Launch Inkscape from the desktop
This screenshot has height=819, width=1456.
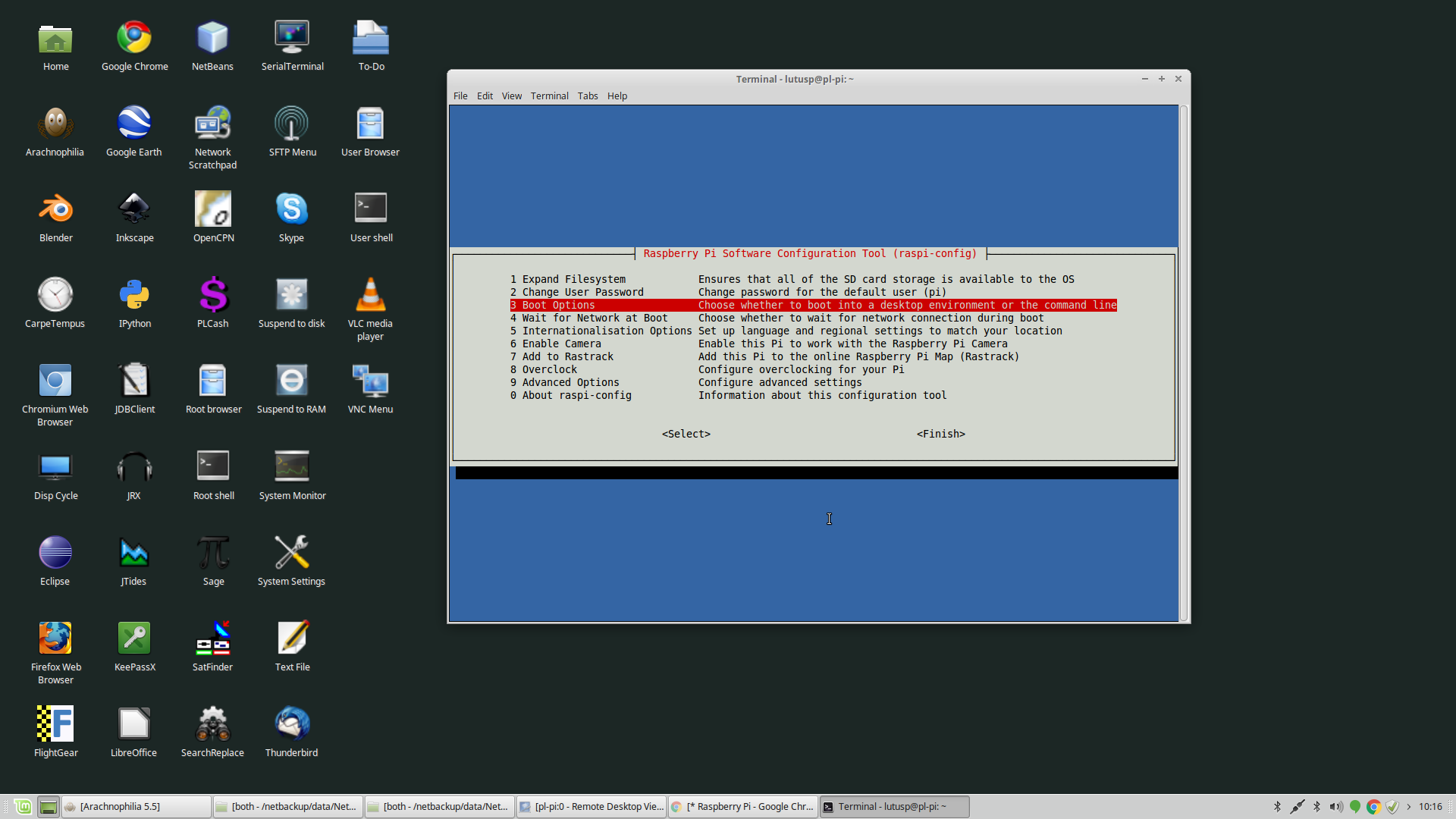tap(134, 209)
